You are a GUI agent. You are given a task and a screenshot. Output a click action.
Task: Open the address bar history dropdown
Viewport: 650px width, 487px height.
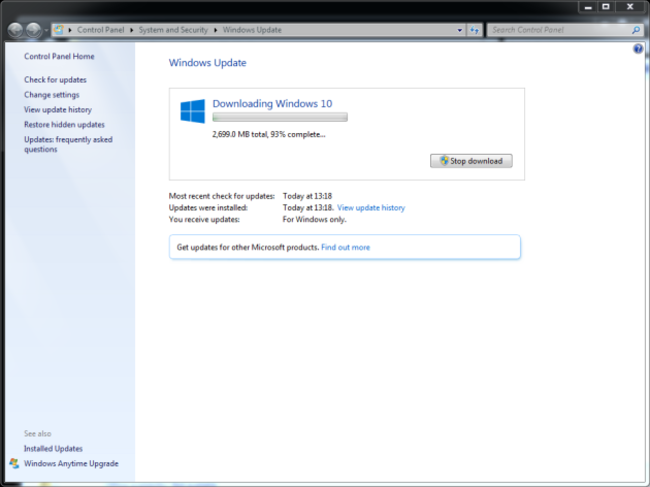pyautogui.click(x=459, y=30)
